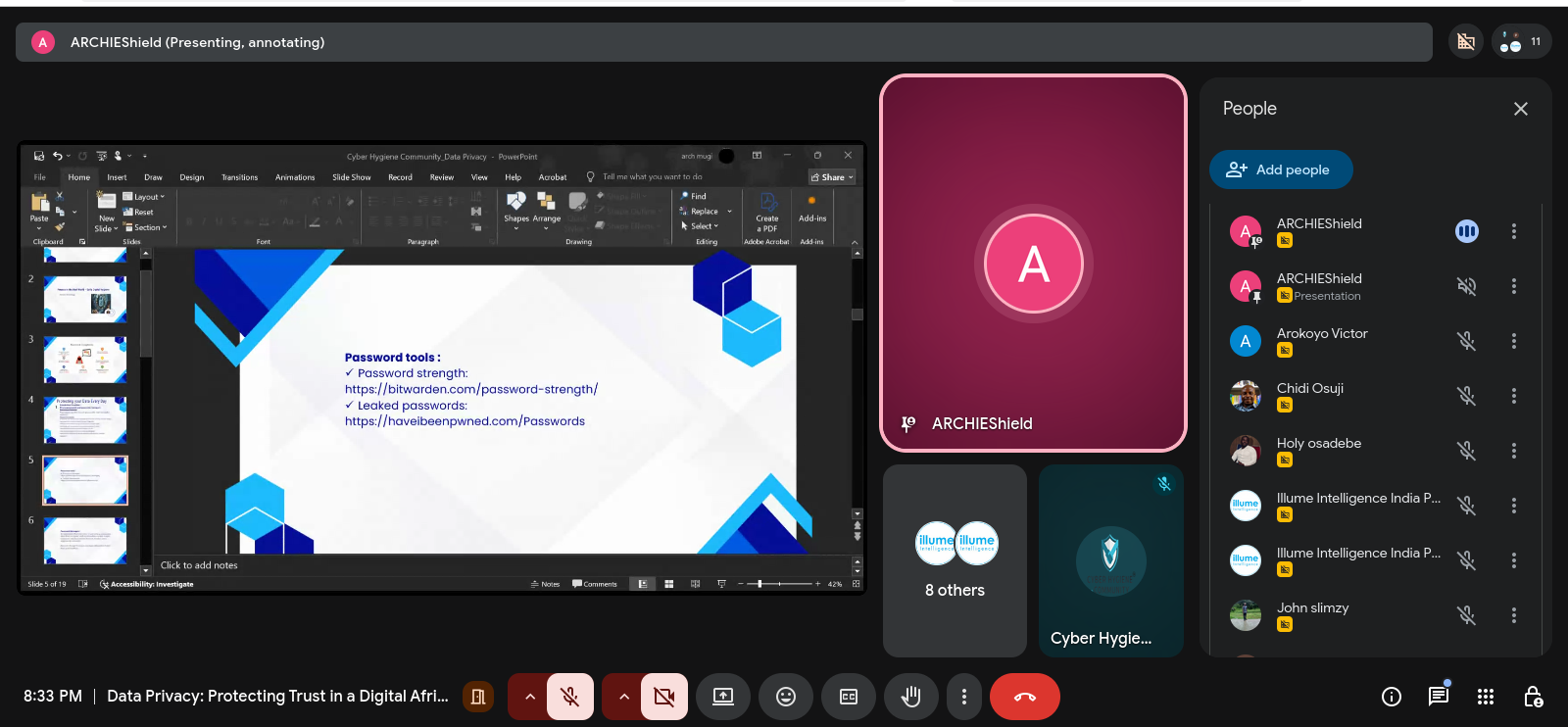Select the 8 others participant tile
Screen dimensions: 1568x727
tap(955, 560)
